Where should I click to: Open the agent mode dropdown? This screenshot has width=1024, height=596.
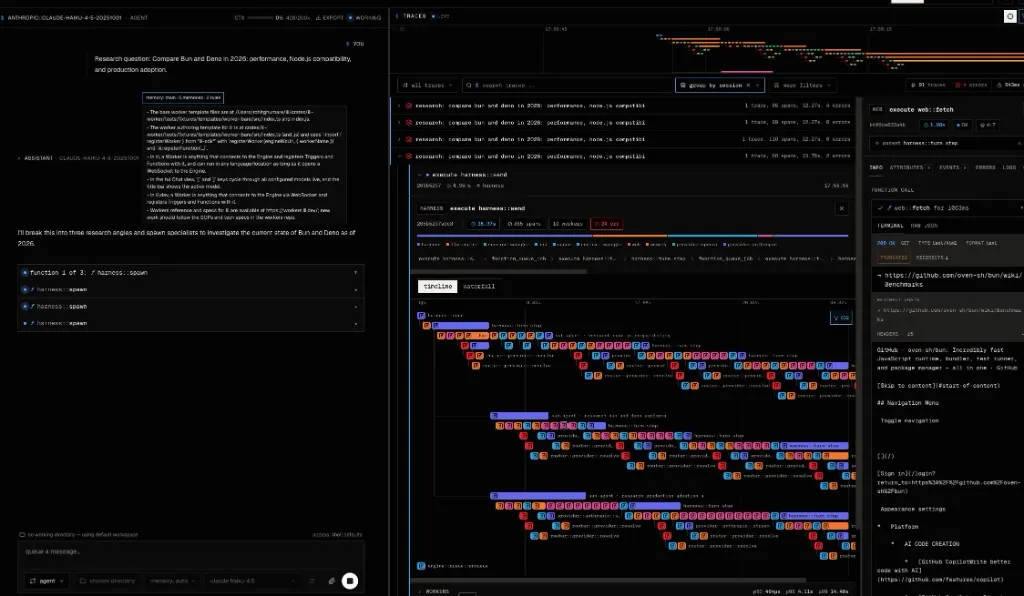point(46,581)
